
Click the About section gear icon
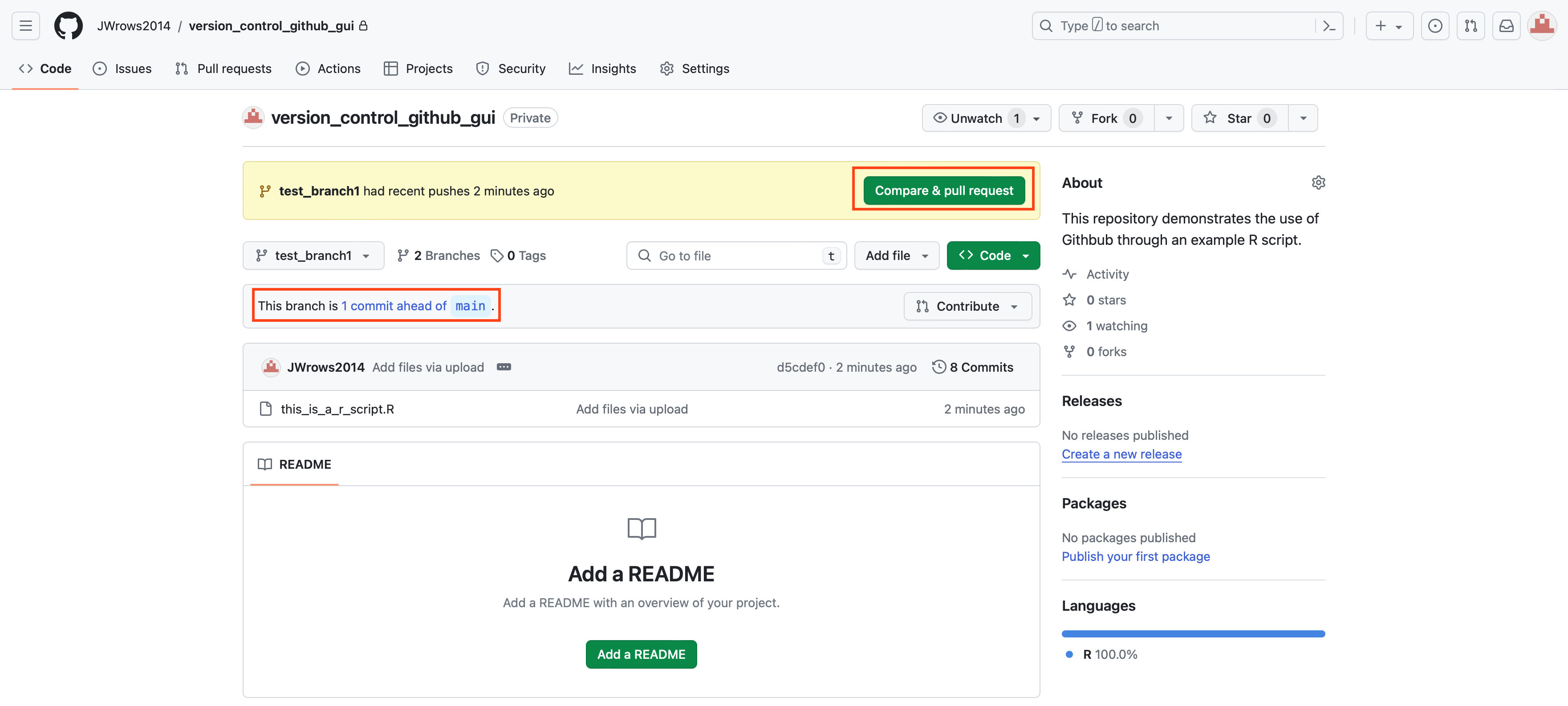pyautogui.click(x=1318, y=183)
